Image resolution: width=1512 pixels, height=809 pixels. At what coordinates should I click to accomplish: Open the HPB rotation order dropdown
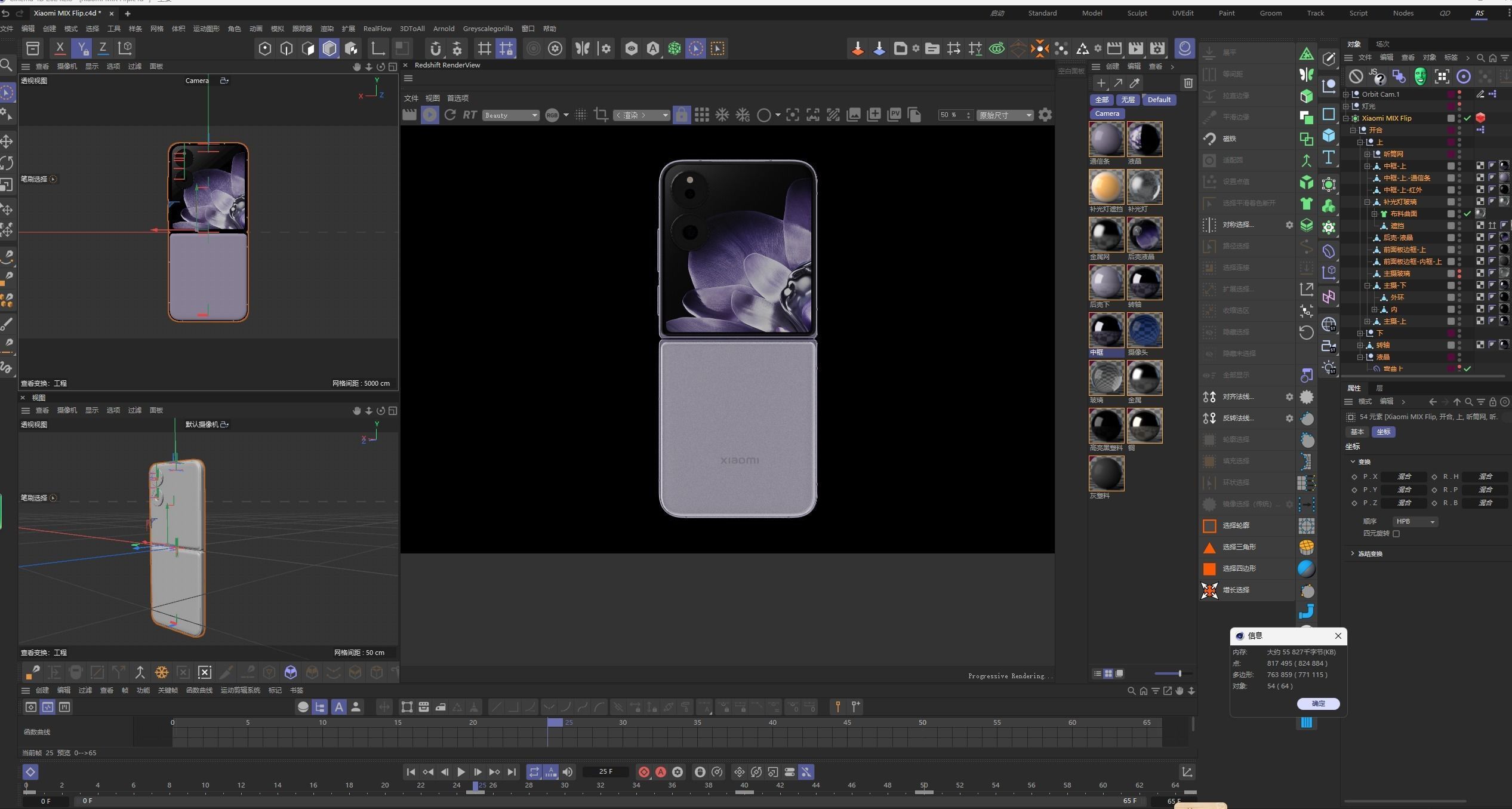coord(1415,522)
